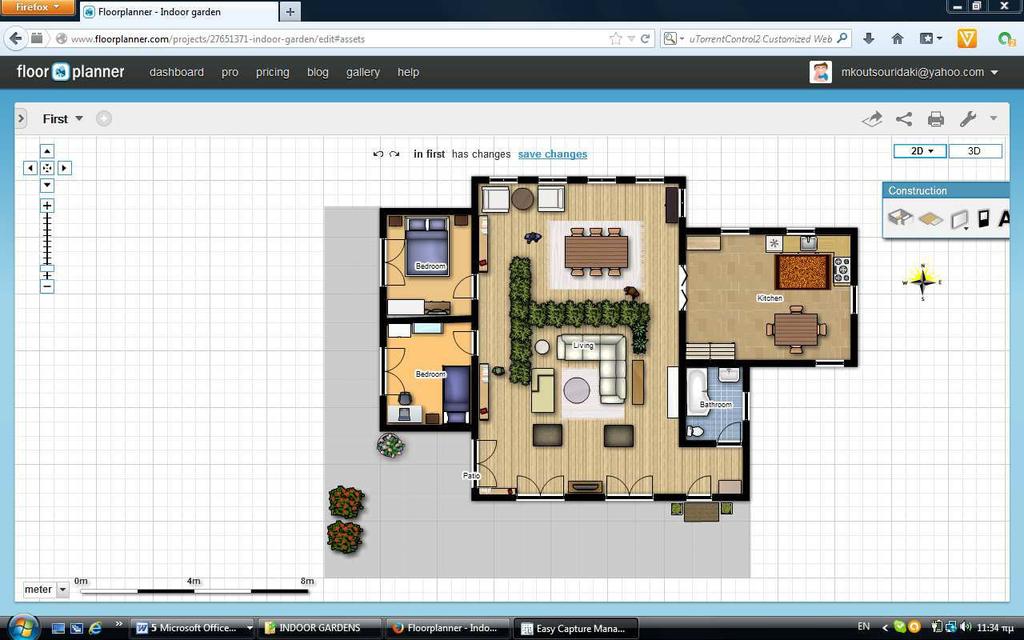
Task: Open the wrench settings icon
Action: pyautogui.click(x=967, y=119)
